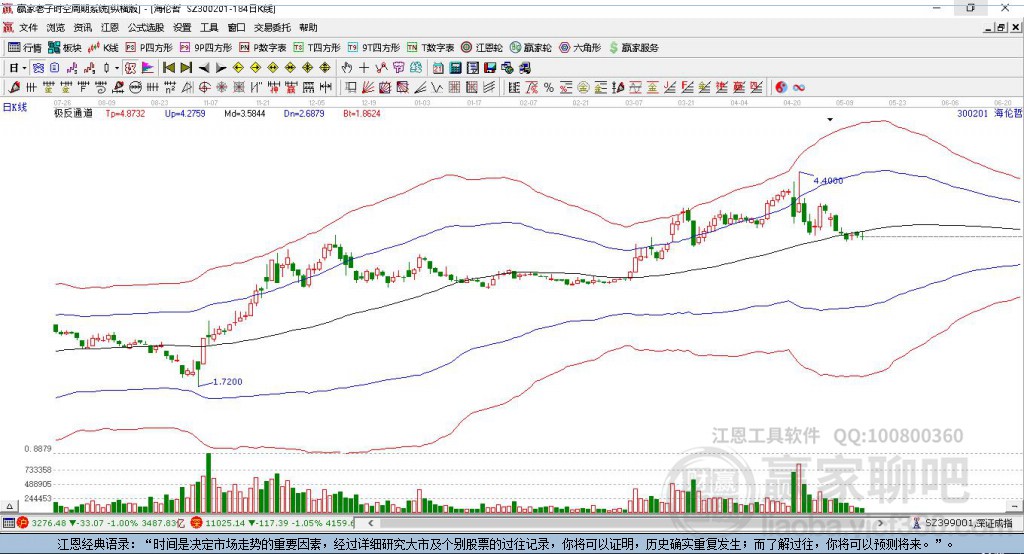Select the percent sign tool
The height and width of the screenshot is (554, 1024).
(x=549, y=88)
